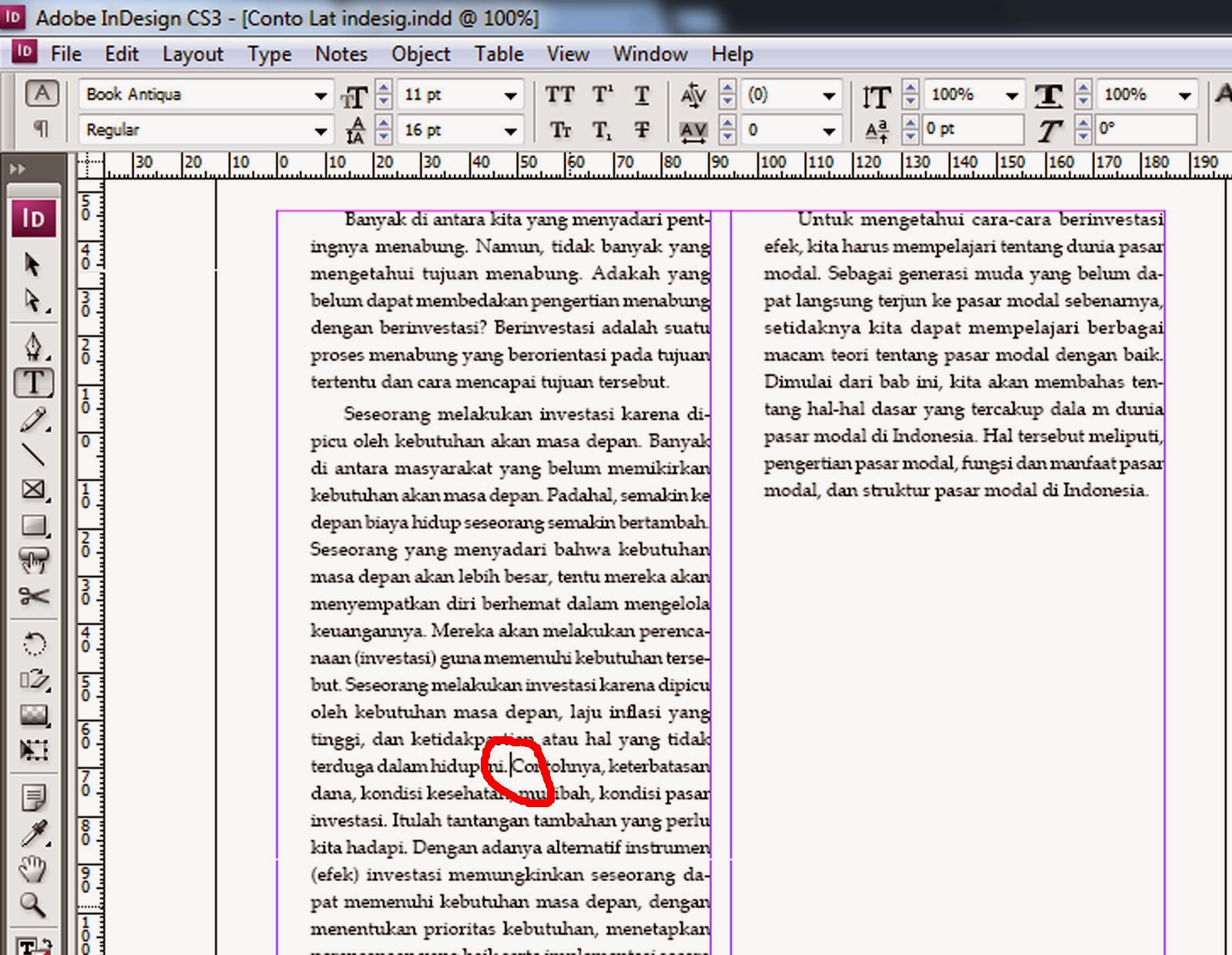1232x955 pixels.
Task: Open the Notes menu
Action: pos(341,54)
